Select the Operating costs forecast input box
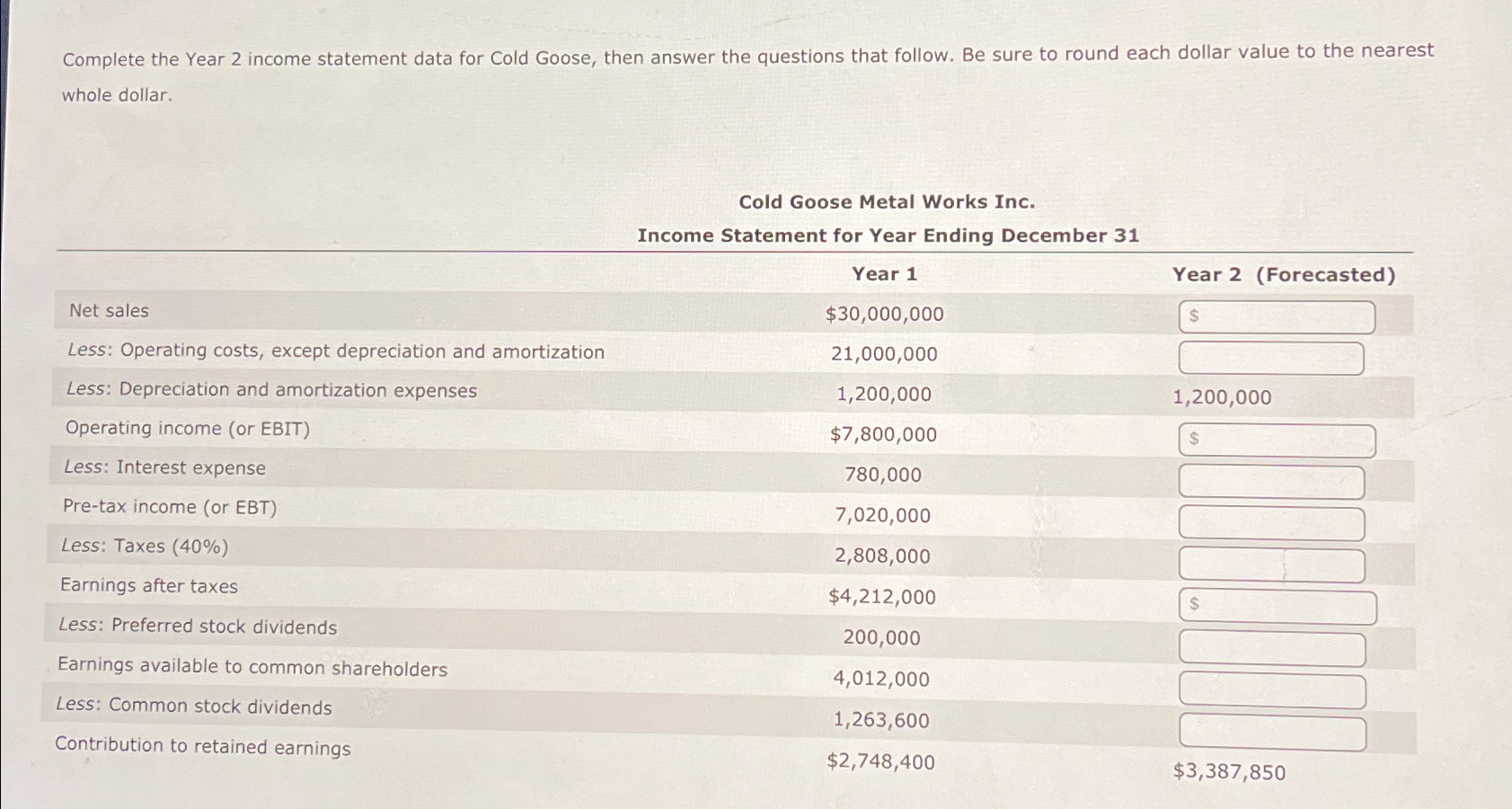Screen dimensions: 1512x809 (x=1271, y=358)
